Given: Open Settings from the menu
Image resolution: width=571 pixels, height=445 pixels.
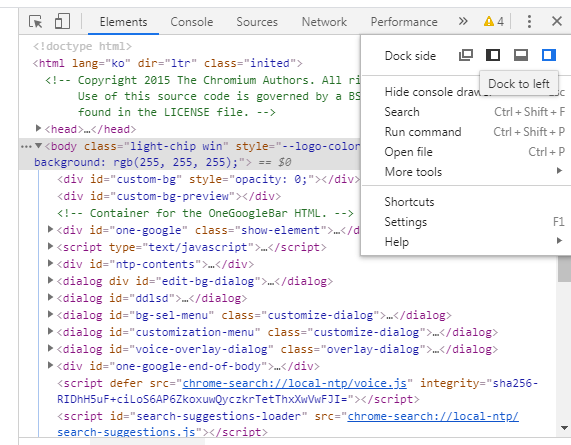Looking at the screenshot, I should 466,222.
